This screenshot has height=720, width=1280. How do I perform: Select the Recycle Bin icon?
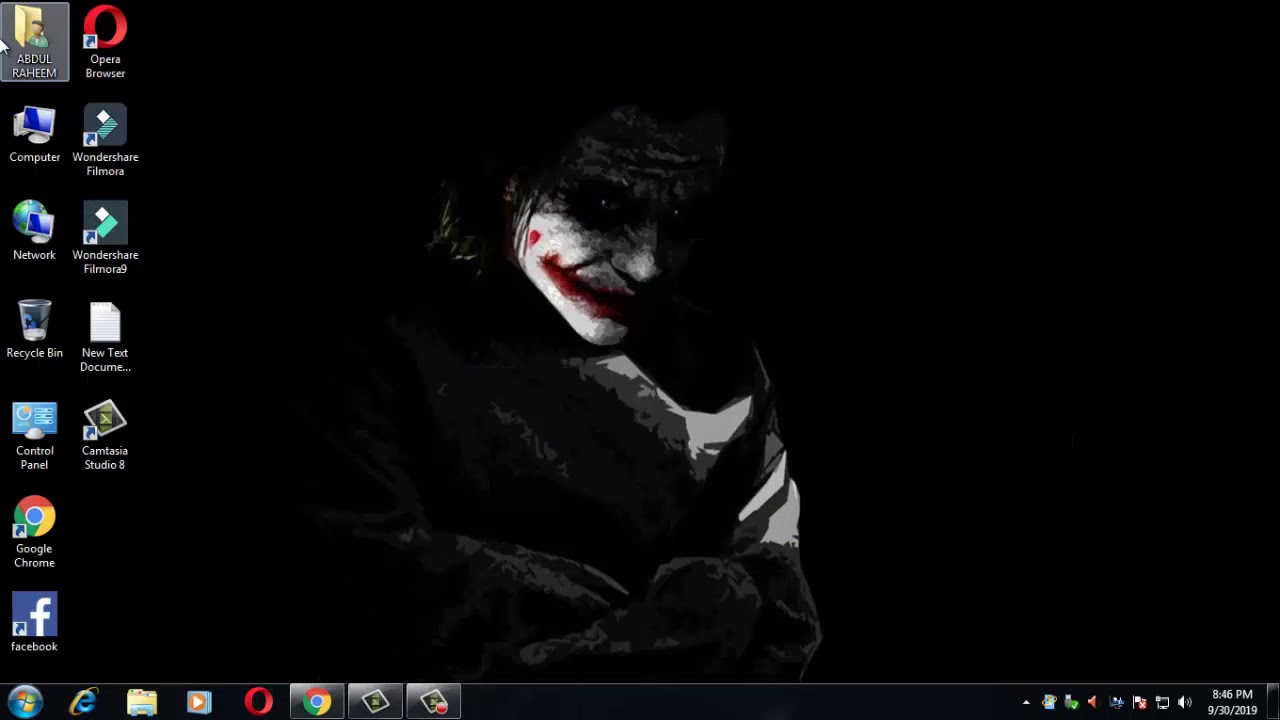point(34,329)
